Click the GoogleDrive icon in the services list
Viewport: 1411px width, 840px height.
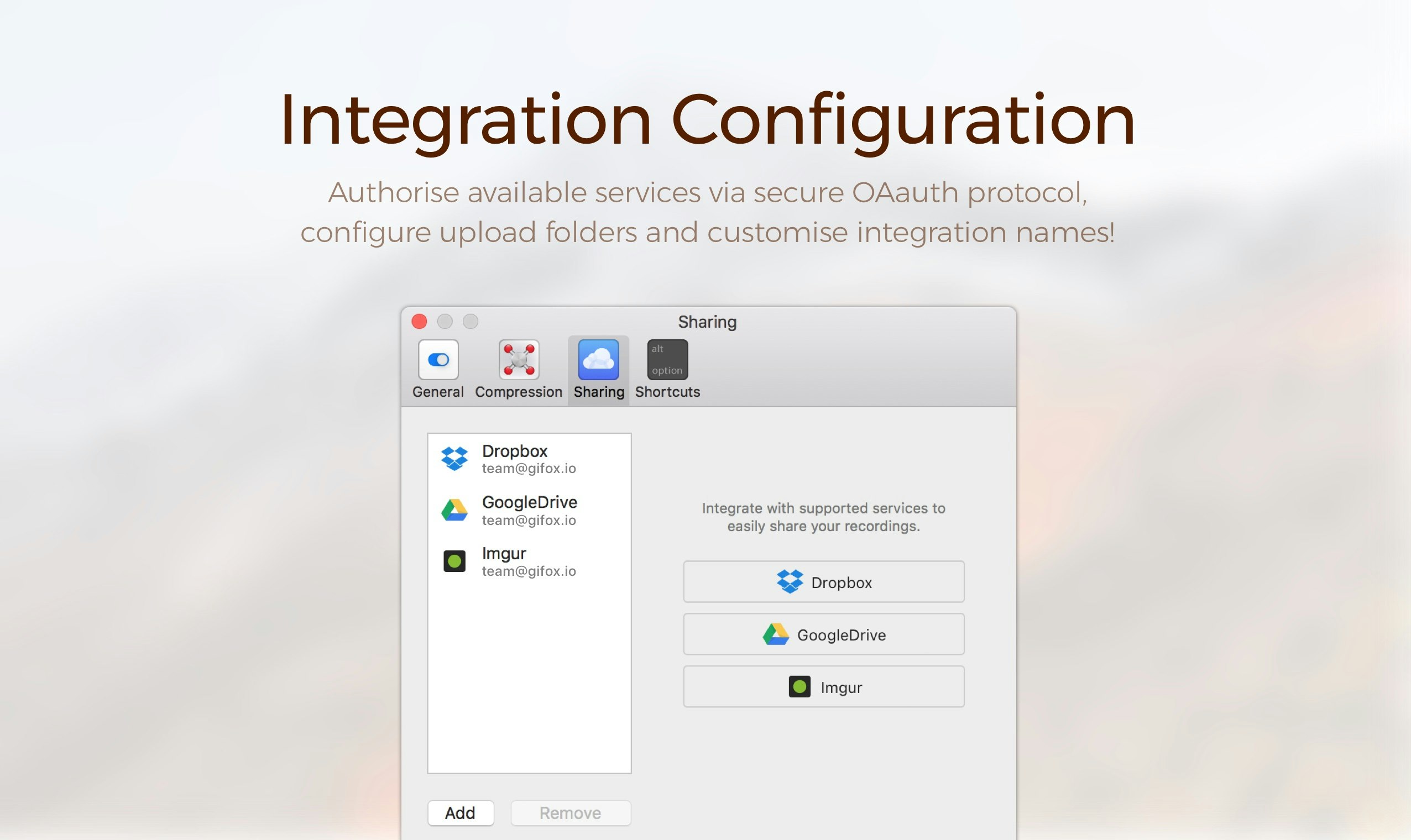click(454, 509)
